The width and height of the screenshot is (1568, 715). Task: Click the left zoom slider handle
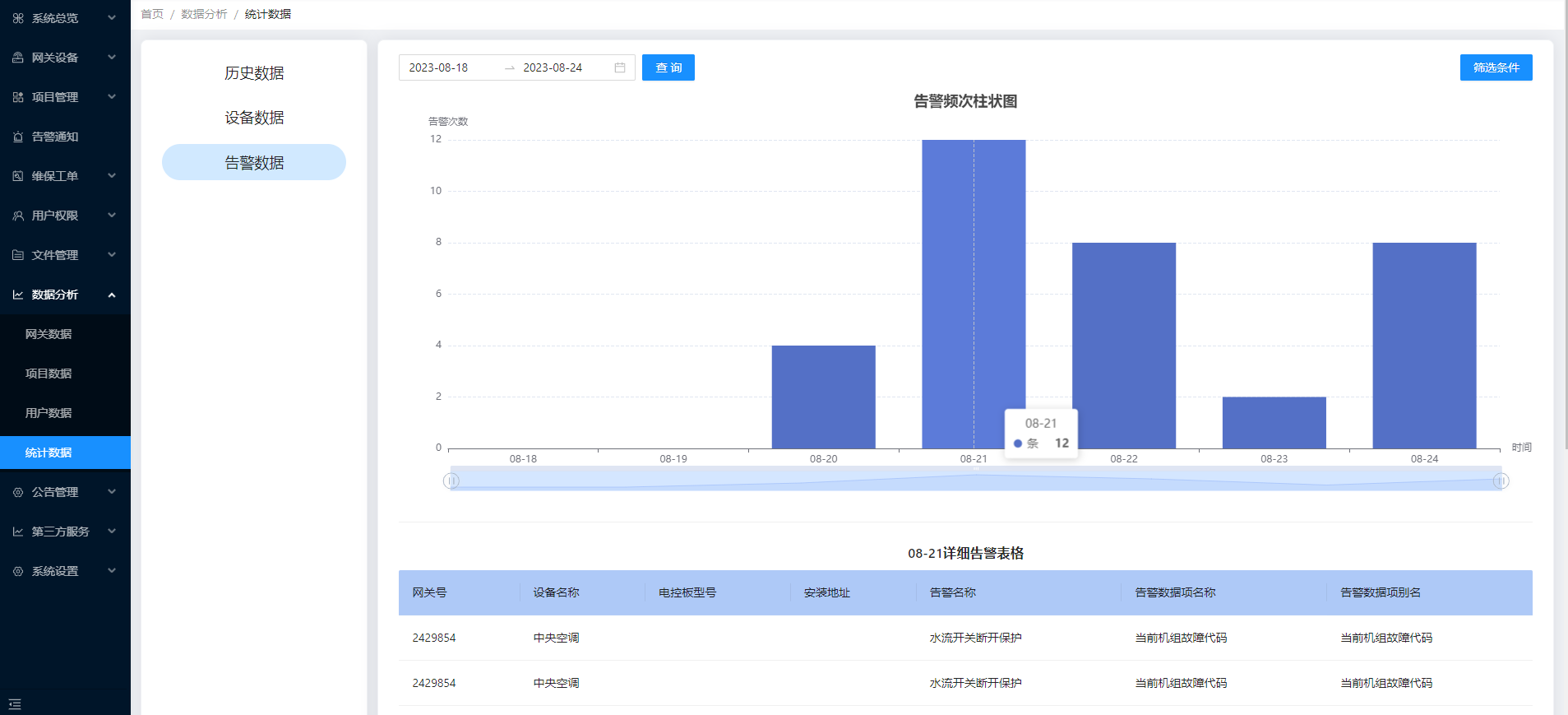point(451,481)
